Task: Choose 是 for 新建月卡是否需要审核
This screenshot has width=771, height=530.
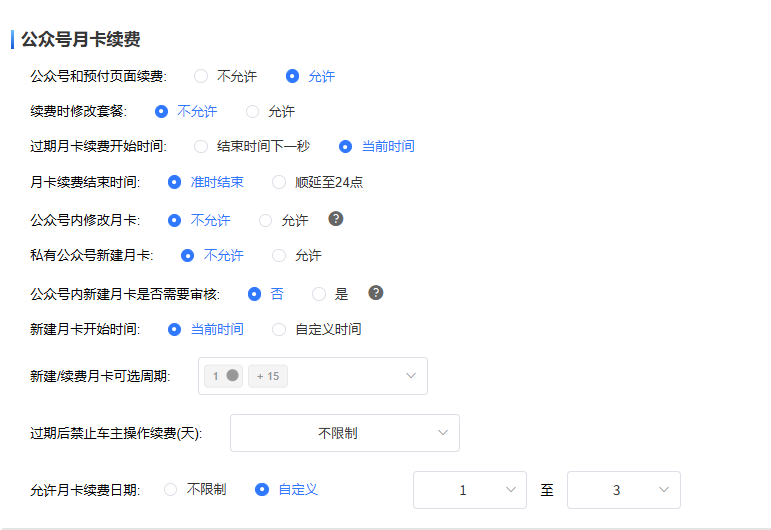Action: (x=319, y=294)
